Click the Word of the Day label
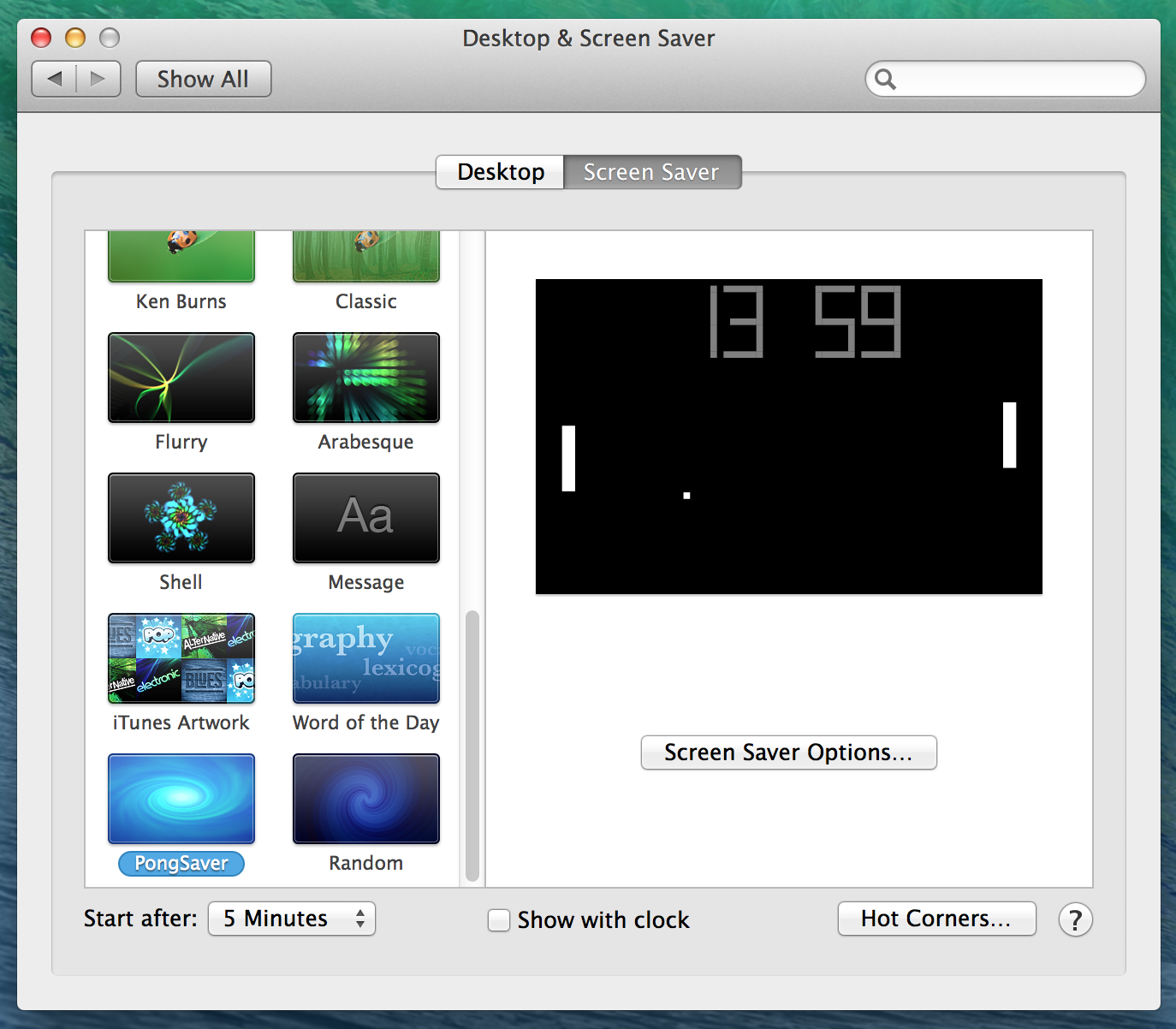Viewport: 1176px width, 1029px height. (x=366, y=723)
